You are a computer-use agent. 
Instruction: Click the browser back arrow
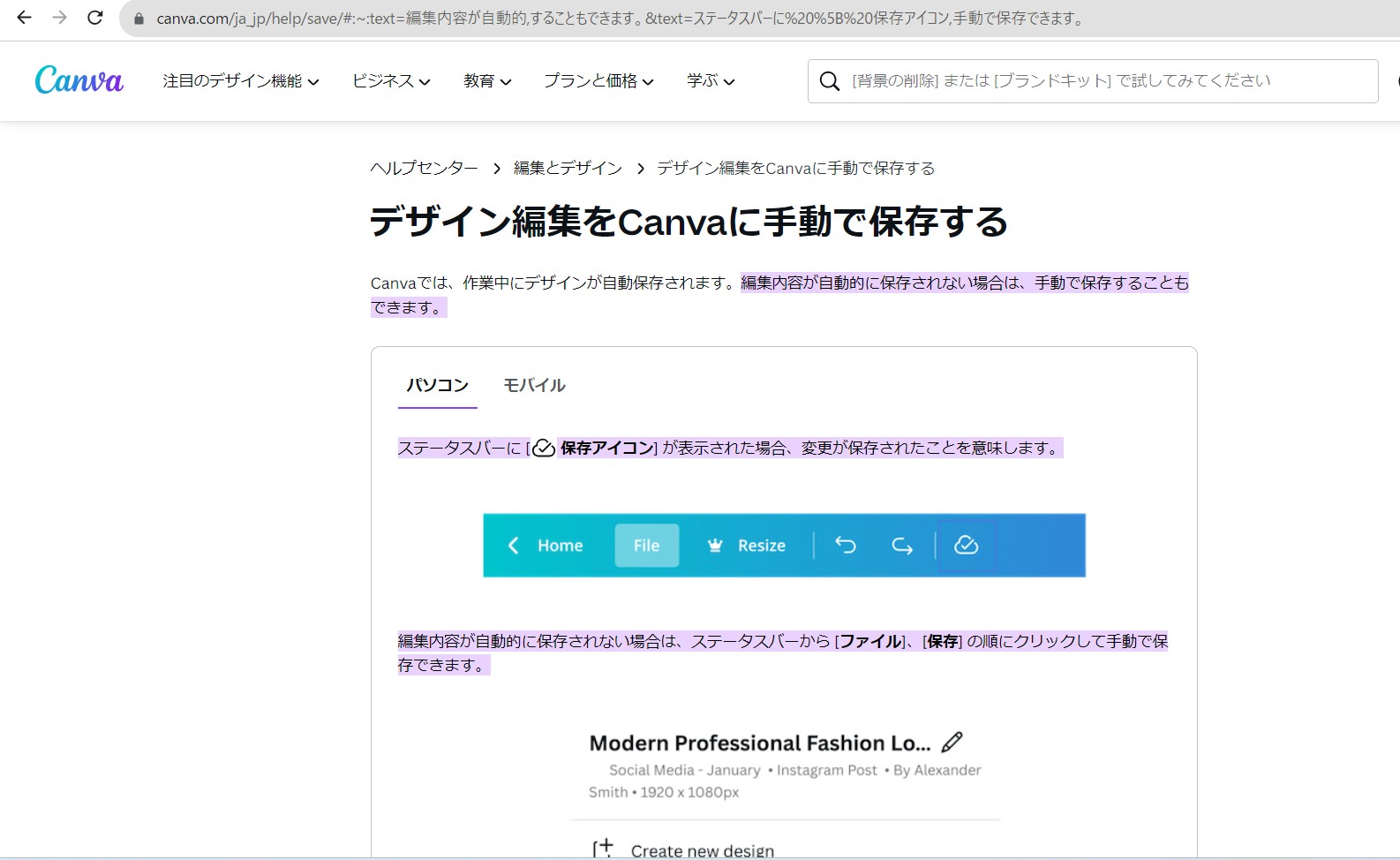pyautogui.click(x=24, y=18)
